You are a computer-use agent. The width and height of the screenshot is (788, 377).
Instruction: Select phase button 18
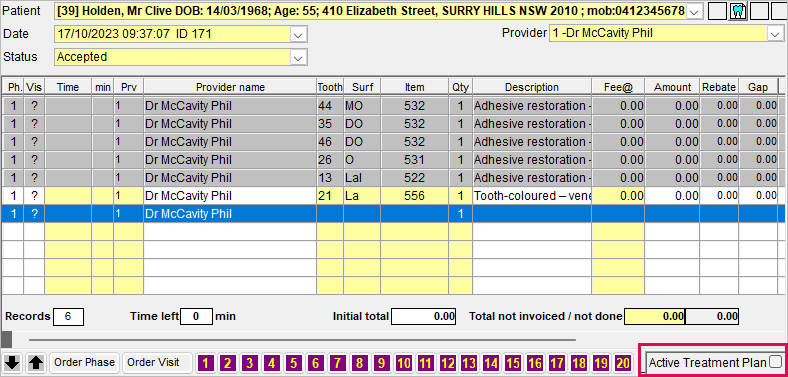(579, 363)
